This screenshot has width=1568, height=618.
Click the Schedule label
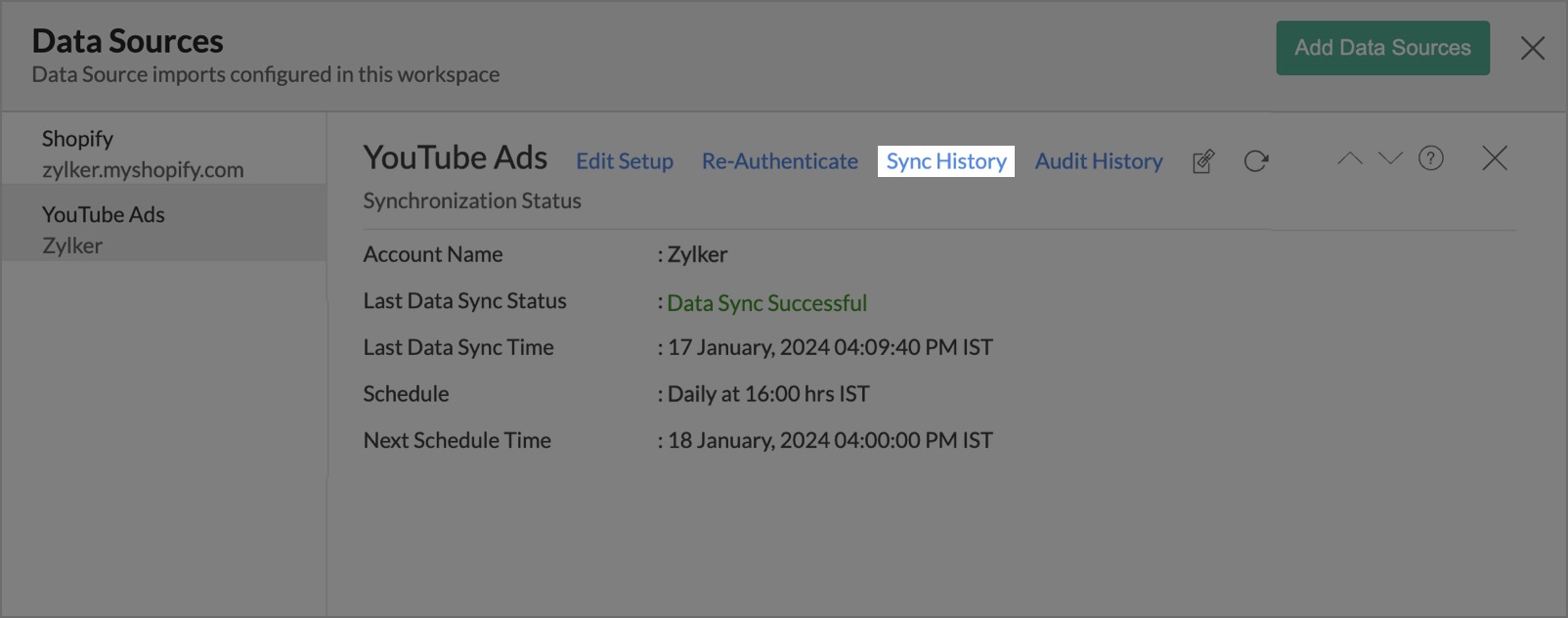(406, 394)
